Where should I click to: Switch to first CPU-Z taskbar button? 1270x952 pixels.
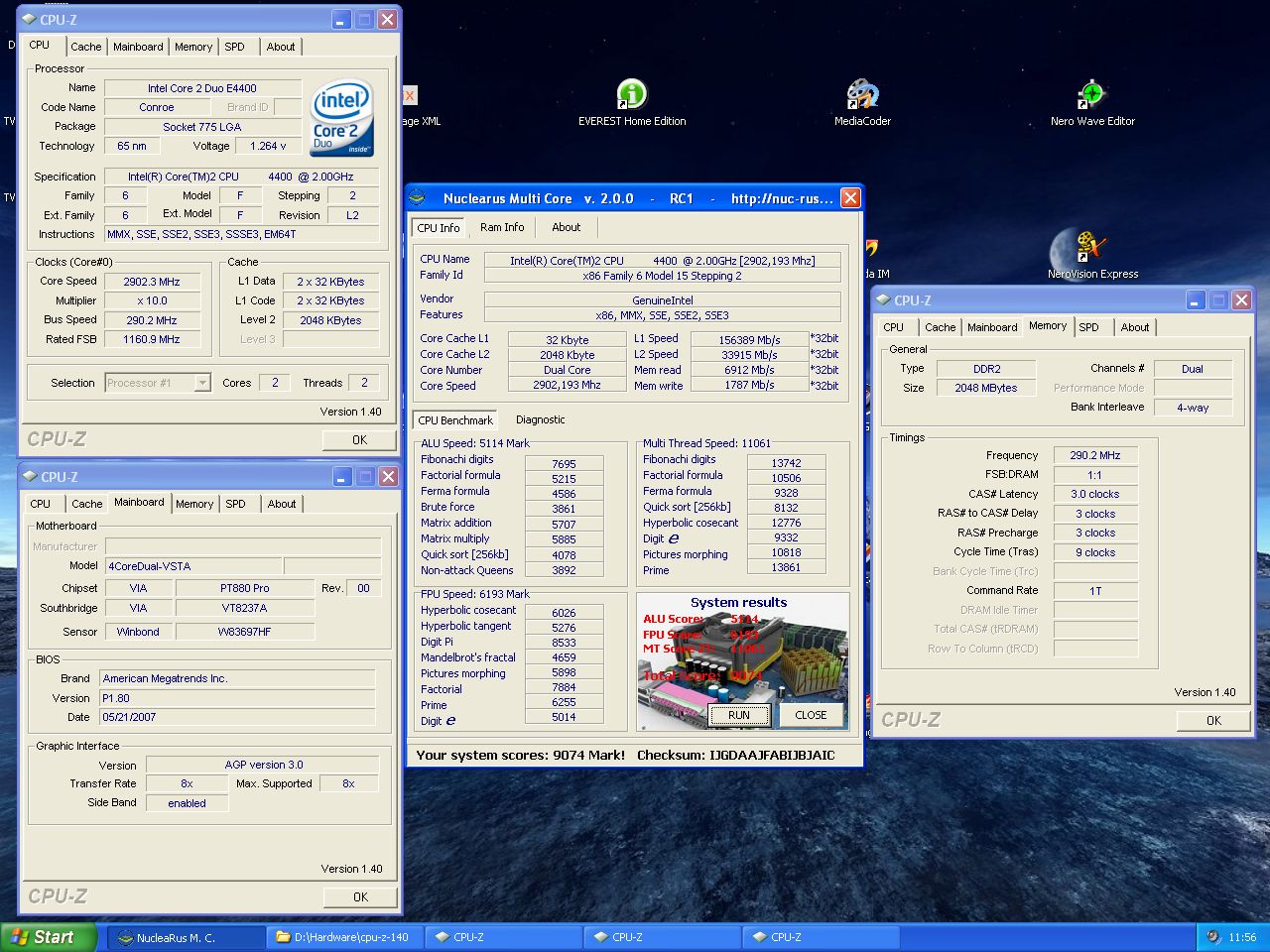(x=504, y=937)
